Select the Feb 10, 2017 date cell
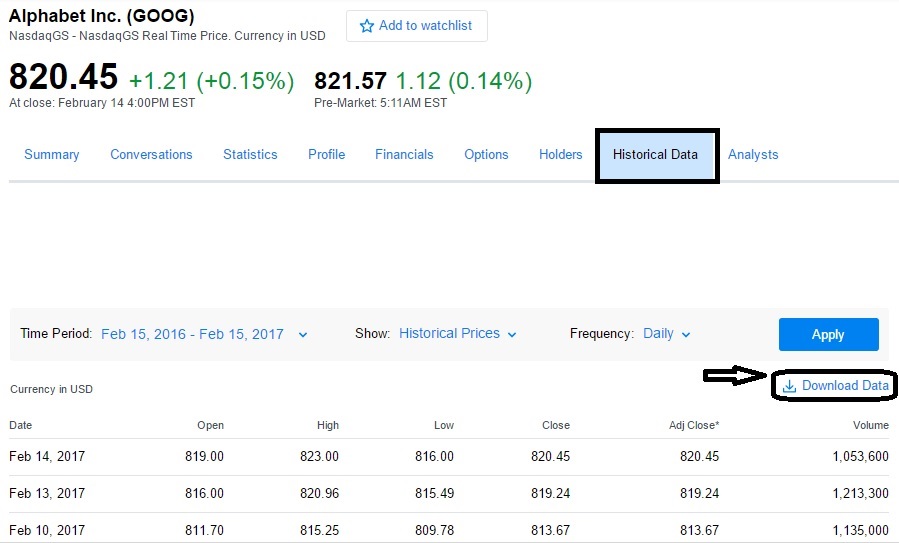 [47, 530]
